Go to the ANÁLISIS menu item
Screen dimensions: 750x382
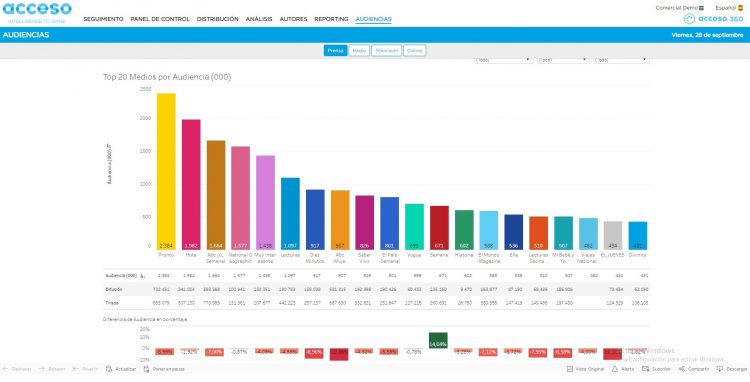pos(259,19)
